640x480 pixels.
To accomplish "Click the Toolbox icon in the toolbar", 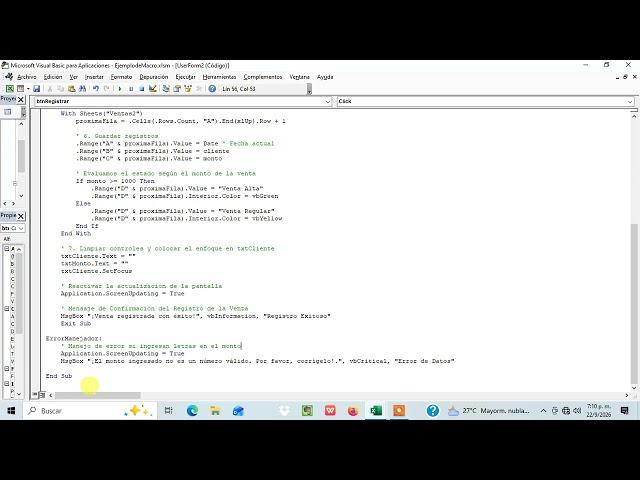I will coord(199,89).
